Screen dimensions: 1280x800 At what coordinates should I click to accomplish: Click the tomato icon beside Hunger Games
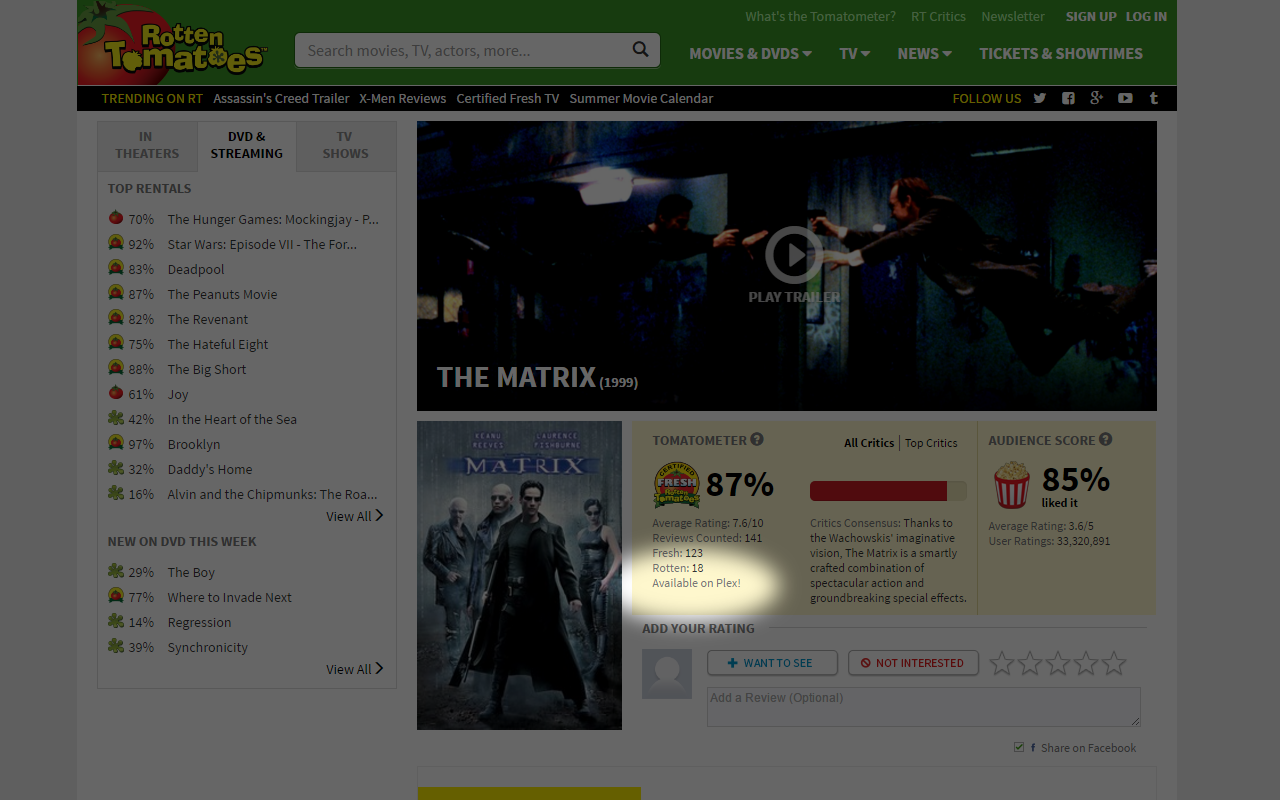coord(116,218)
